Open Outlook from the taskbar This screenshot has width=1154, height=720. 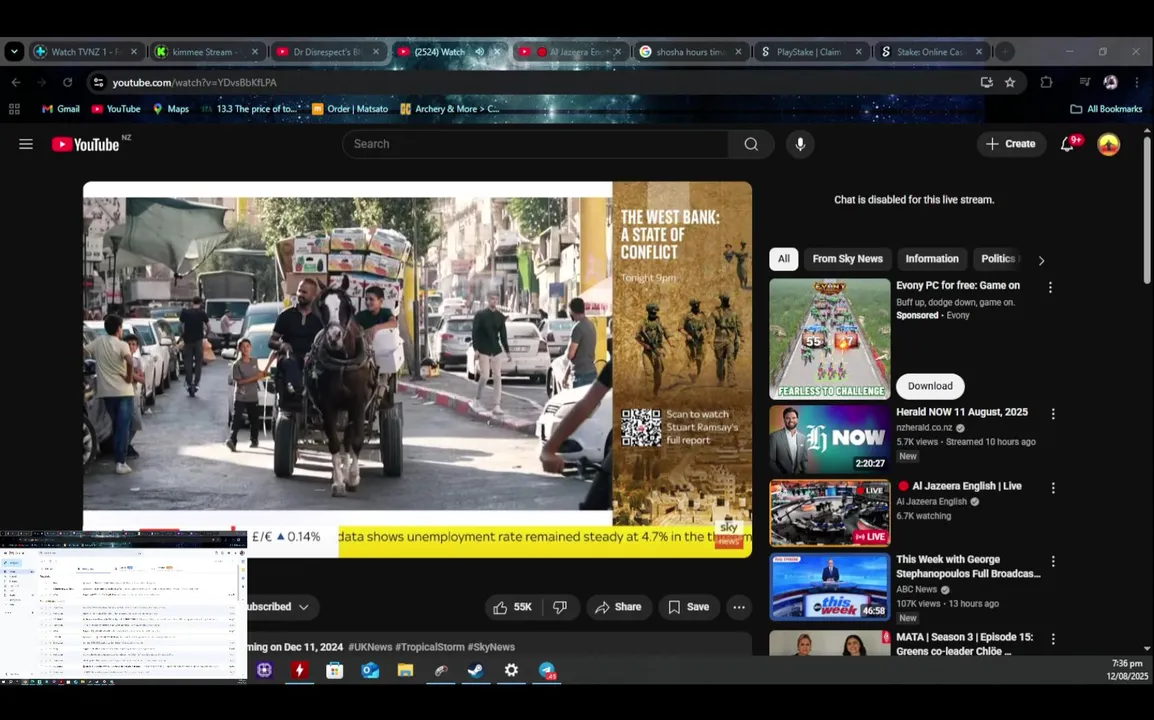point(370,670)
